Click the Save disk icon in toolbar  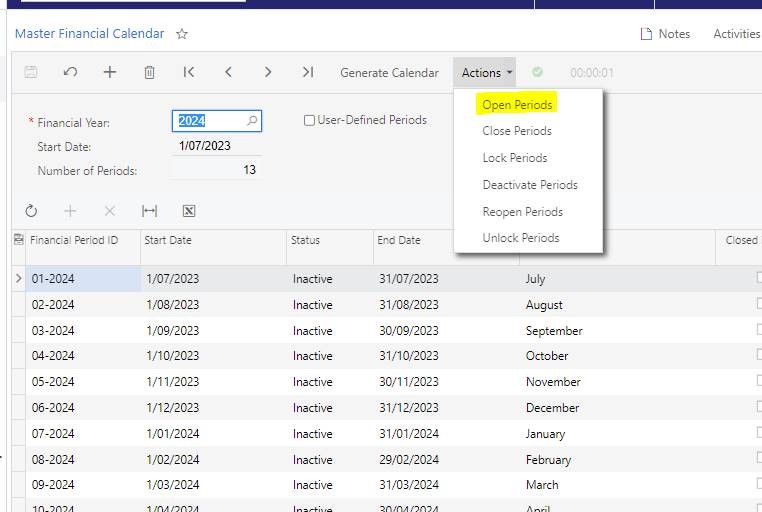(x=31, y=72)
